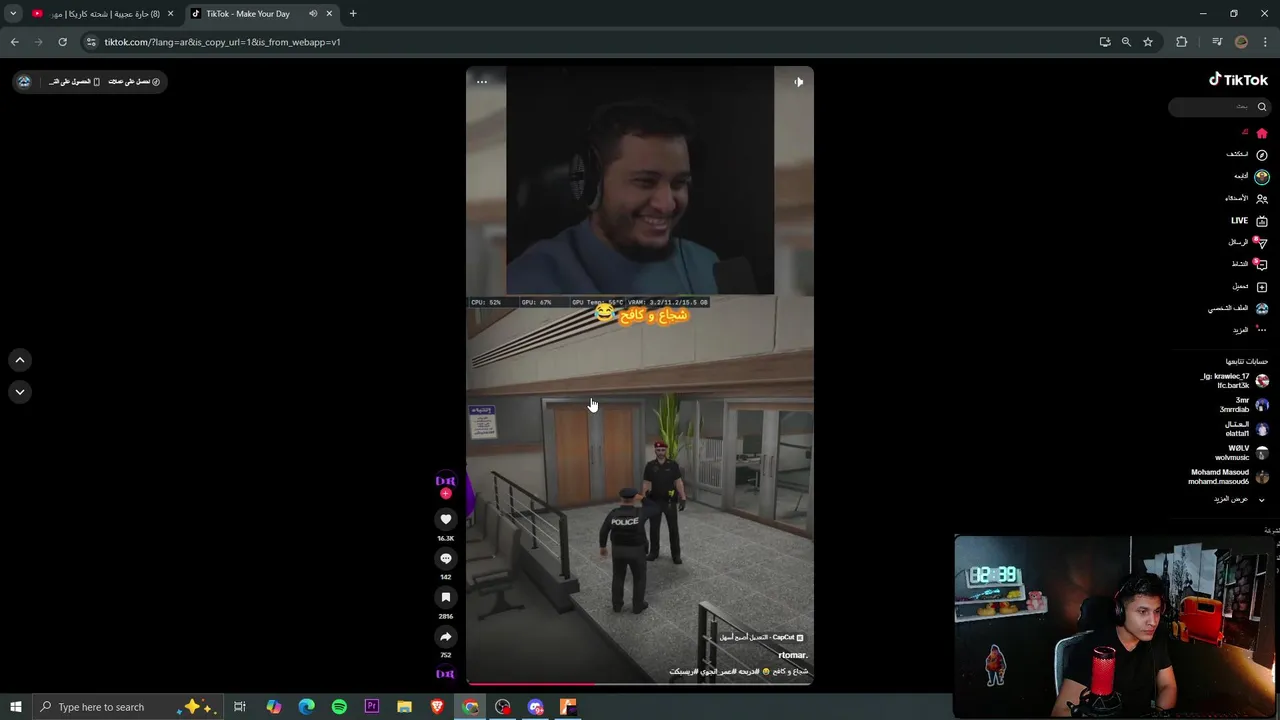Open the Explore compass icon
This screenshot has width=1280, height=720.
(1262, 154)
